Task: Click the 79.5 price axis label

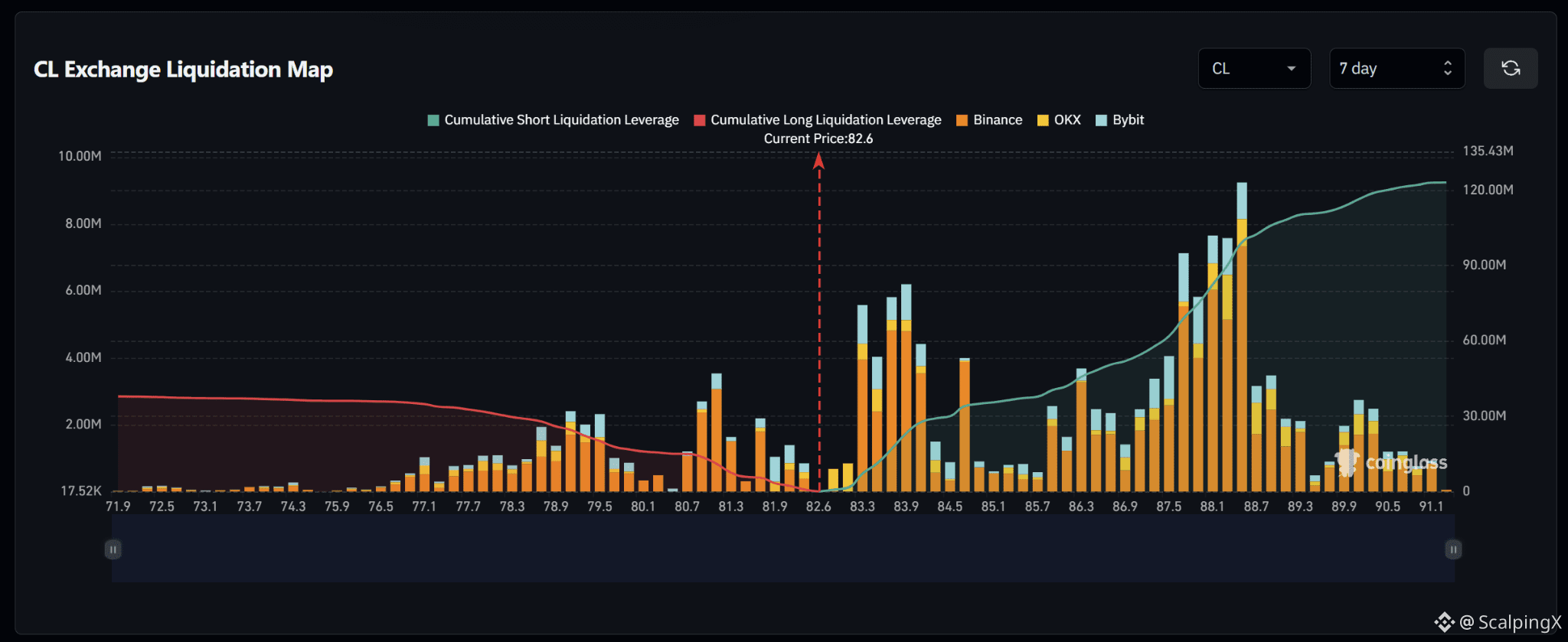Action: point(599,507)
